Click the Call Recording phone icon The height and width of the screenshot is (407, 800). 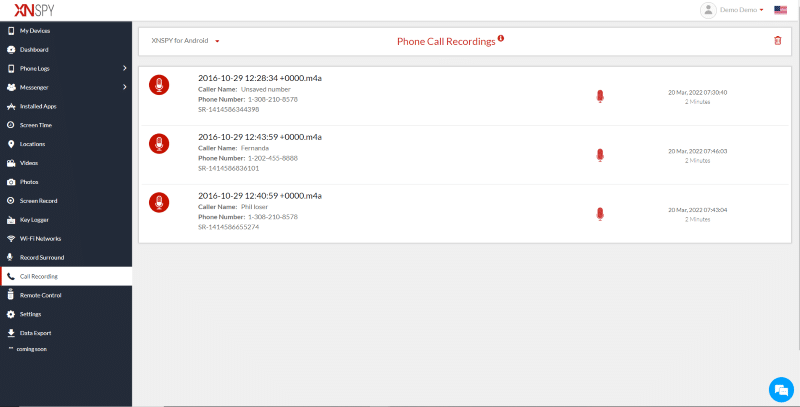click(11, 276)
